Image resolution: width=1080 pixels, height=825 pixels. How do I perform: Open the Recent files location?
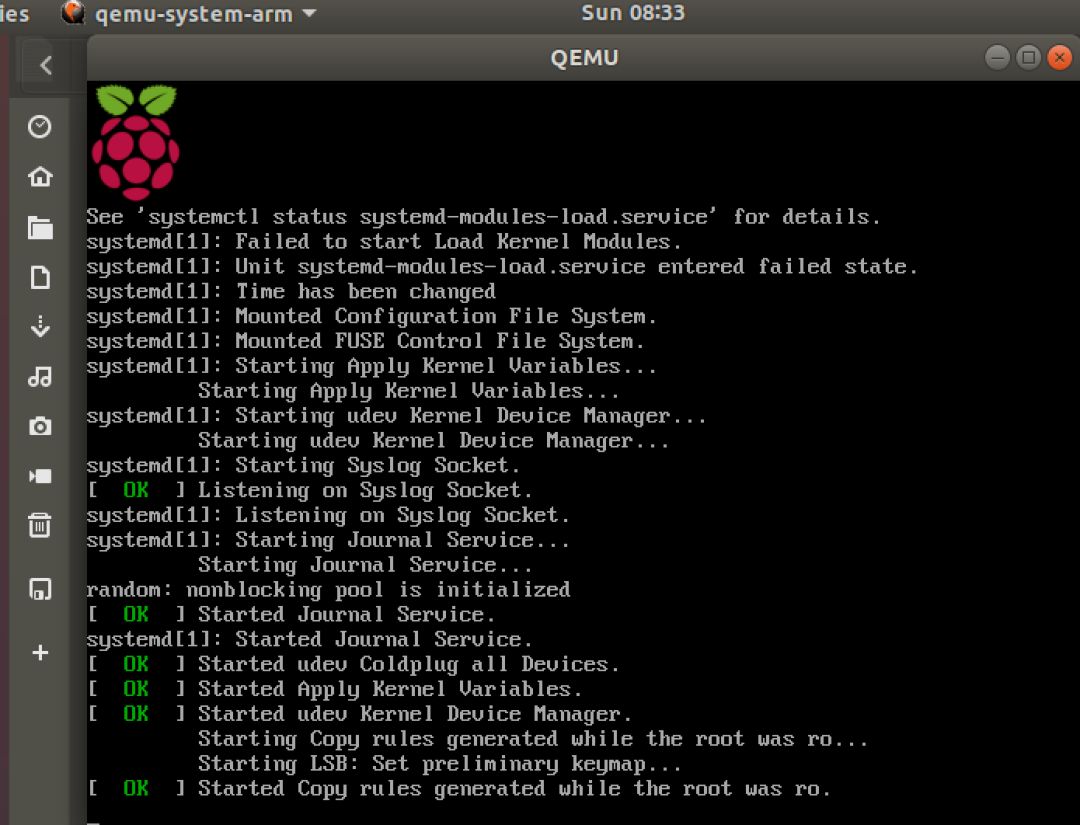click(40, 127)
